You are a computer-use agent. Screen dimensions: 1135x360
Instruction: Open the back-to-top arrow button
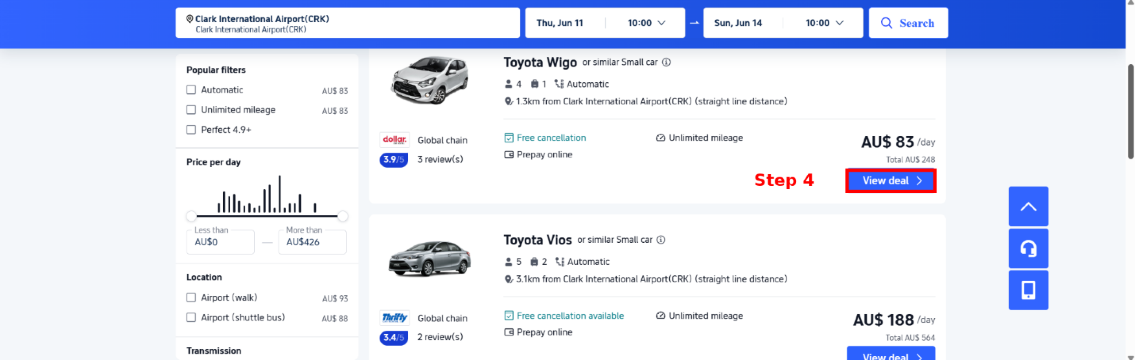tap(1028, 206)
